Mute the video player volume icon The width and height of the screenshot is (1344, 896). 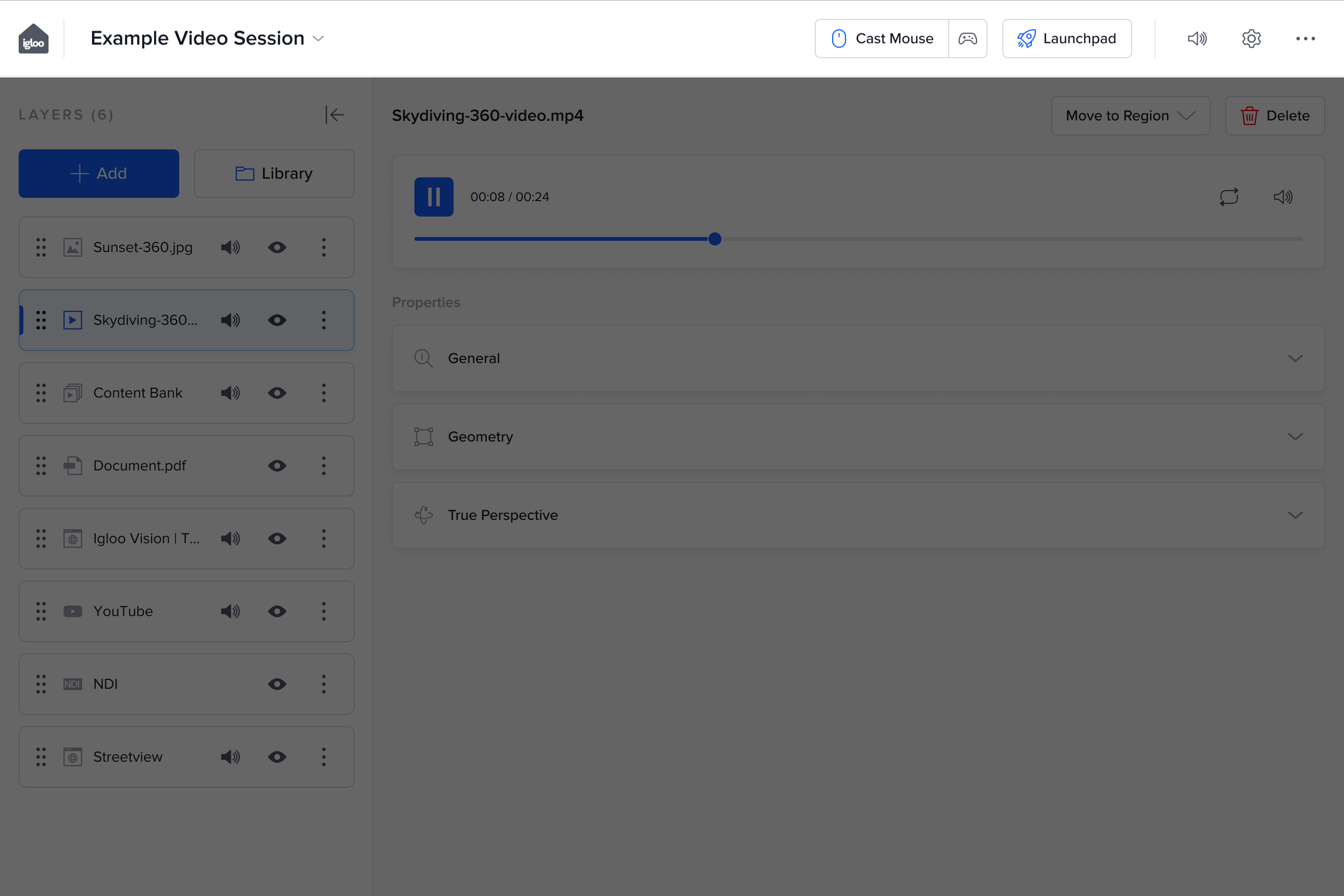pyautogui.click(x=1283, y=196)
